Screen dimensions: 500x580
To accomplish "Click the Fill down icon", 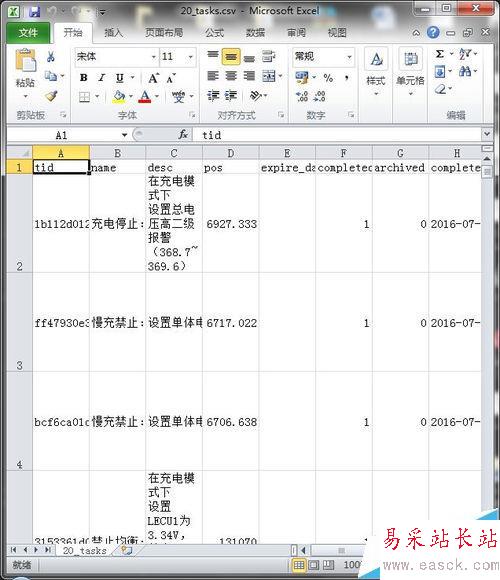I will [x=440, y=71].
